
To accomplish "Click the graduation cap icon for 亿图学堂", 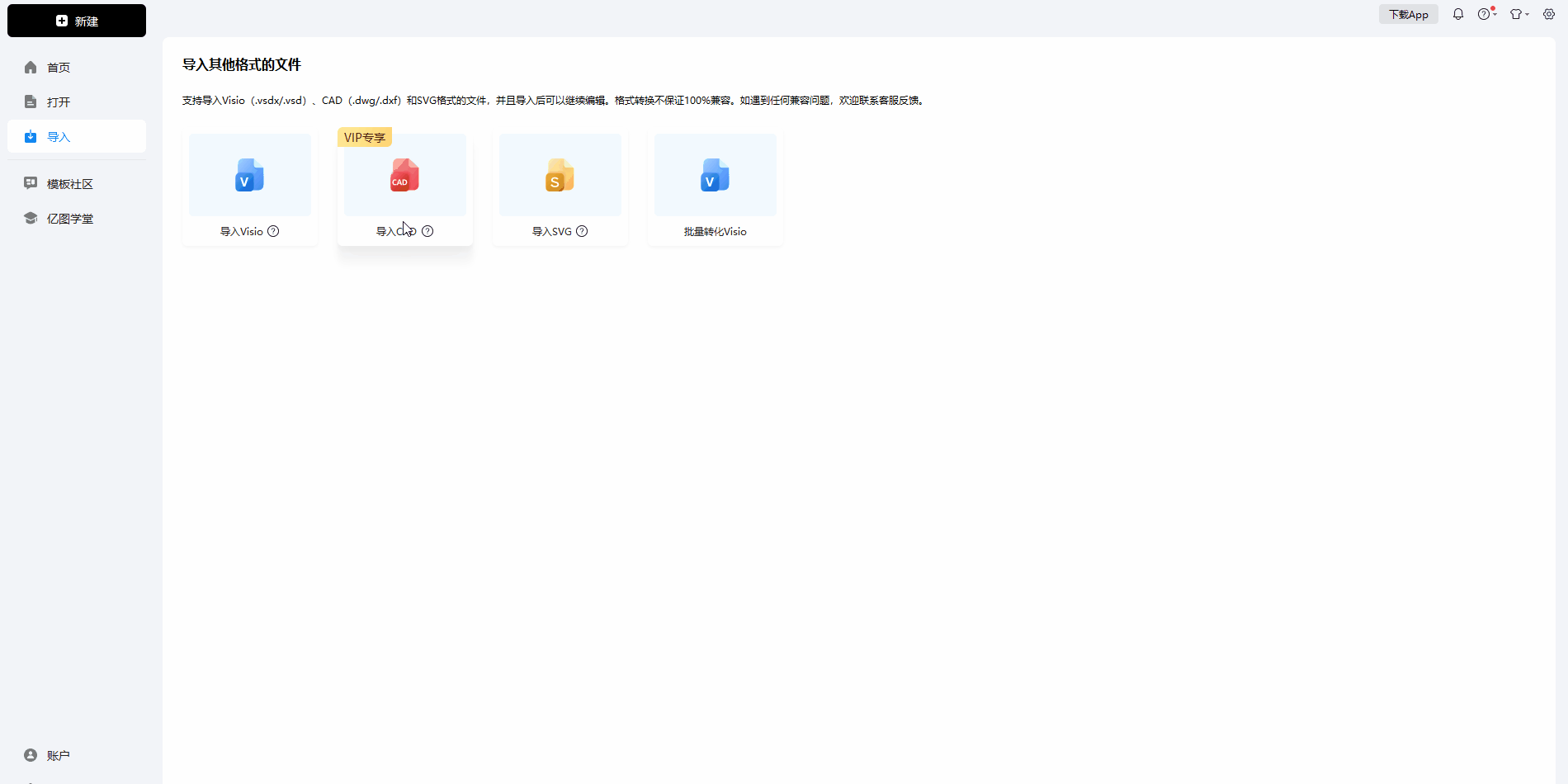I will point(31,218).
